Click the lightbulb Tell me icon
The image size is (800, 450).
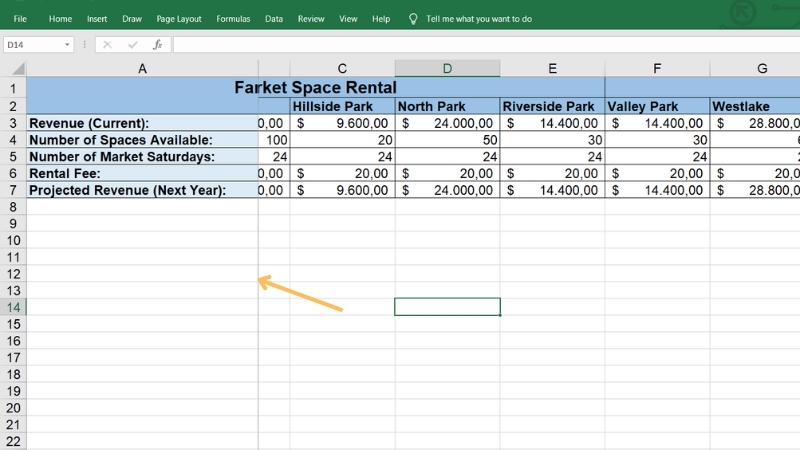413,19
